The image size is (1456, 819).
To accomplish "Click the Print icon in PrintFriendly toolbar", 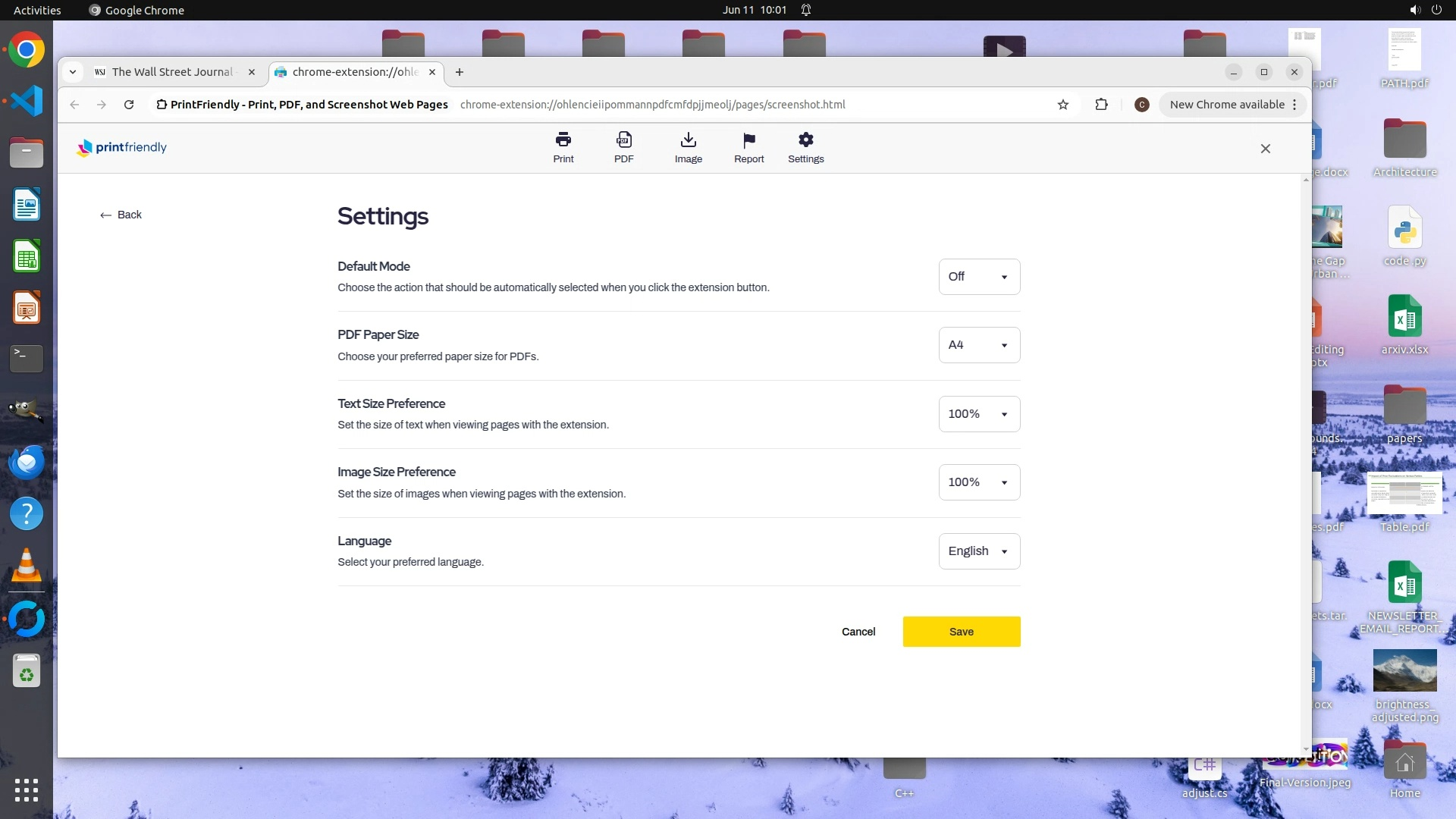I will [563, 140].
